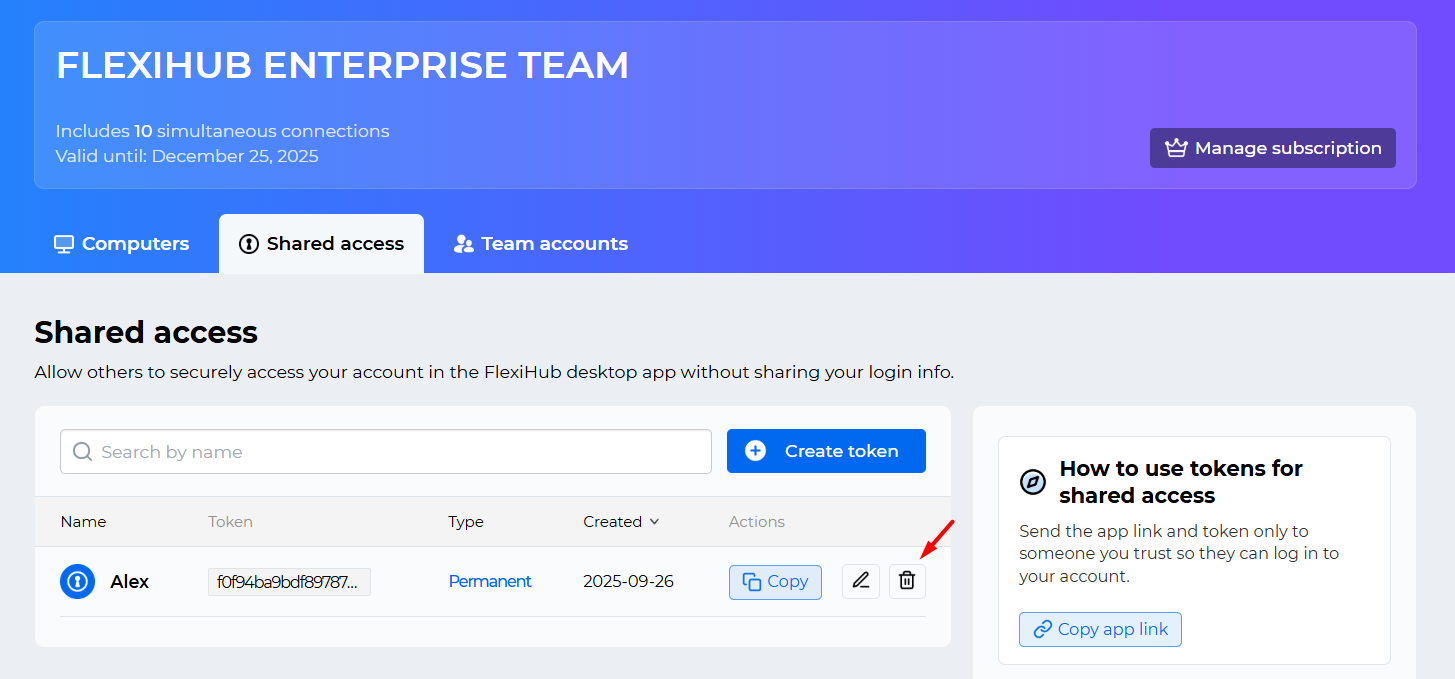This screenshot has width=1455, height=679.
Task: Click the Includes 10 simultaneous connections text
Action: (x=223, y=131)
